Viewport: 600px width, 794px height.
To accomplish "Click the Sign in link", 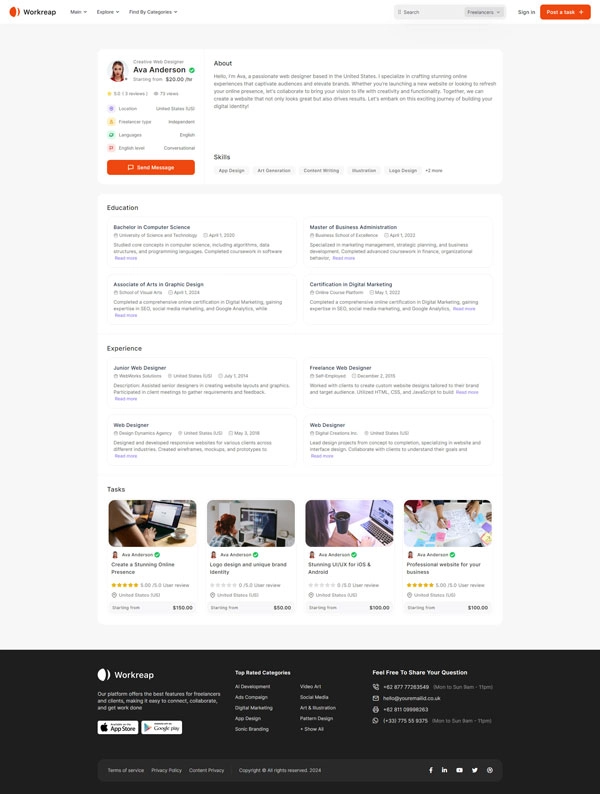I will [x=526, y=12].
